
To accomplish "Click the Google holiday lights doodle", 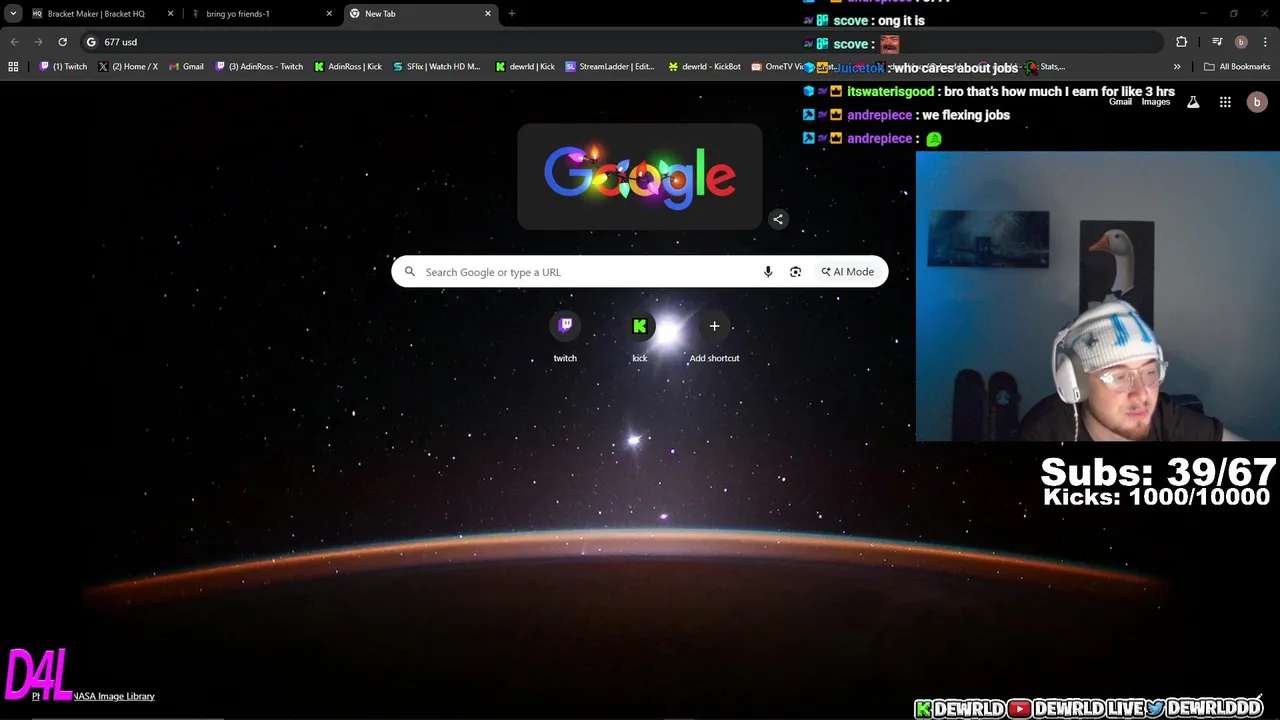I will 640,177.
